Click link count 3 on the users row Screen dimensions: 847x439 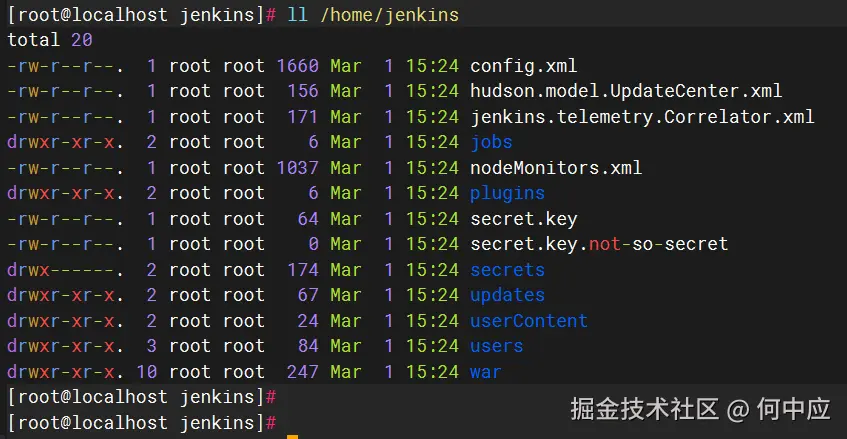point(152,346)
